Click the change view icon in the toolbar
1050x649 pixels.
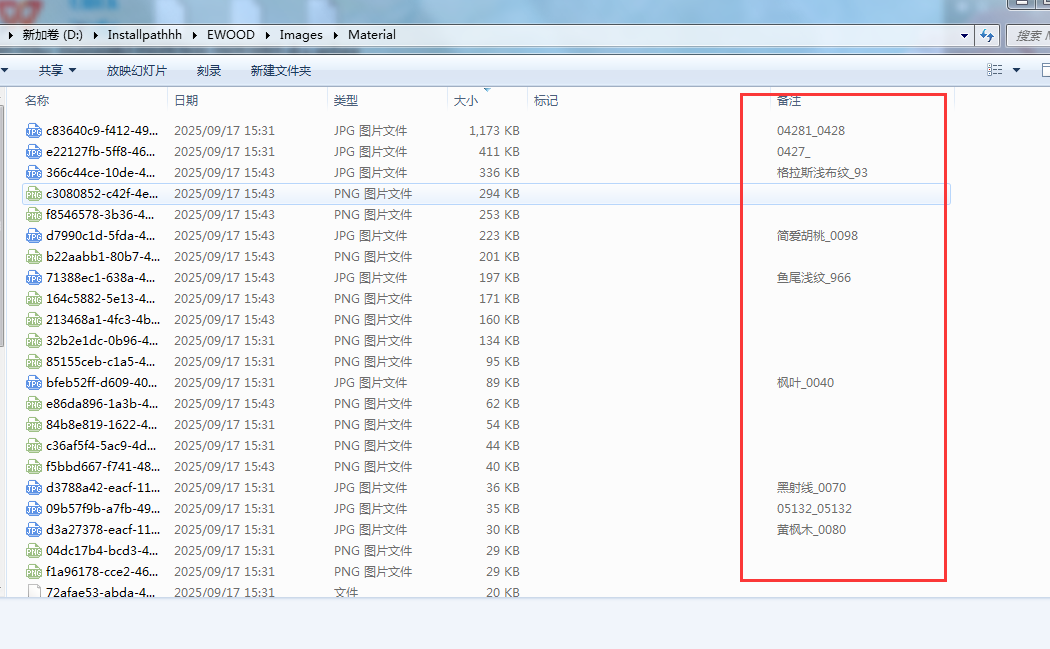tap(993, 70)
